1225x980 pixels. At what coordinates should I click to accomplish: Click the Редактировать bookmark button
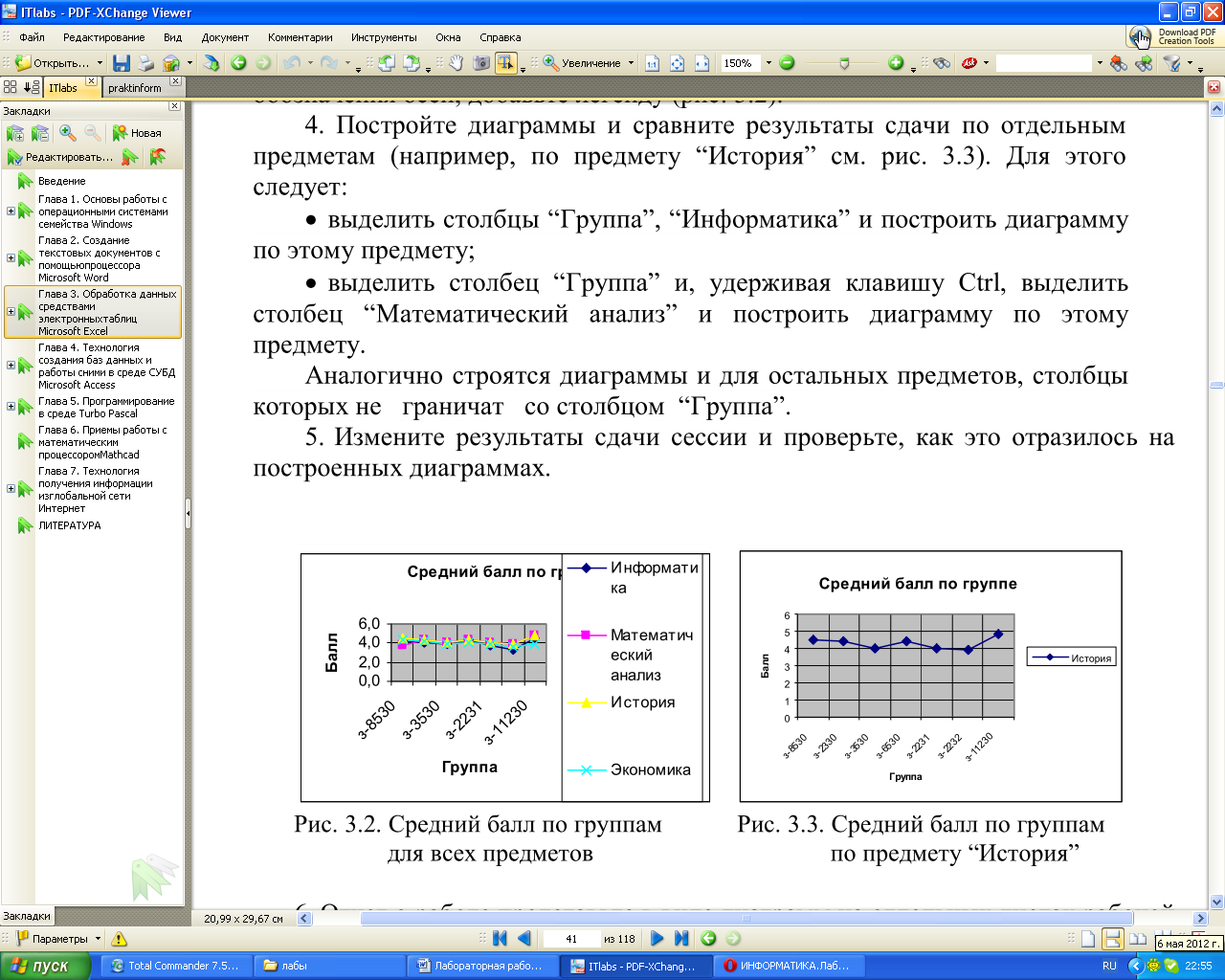60,156
